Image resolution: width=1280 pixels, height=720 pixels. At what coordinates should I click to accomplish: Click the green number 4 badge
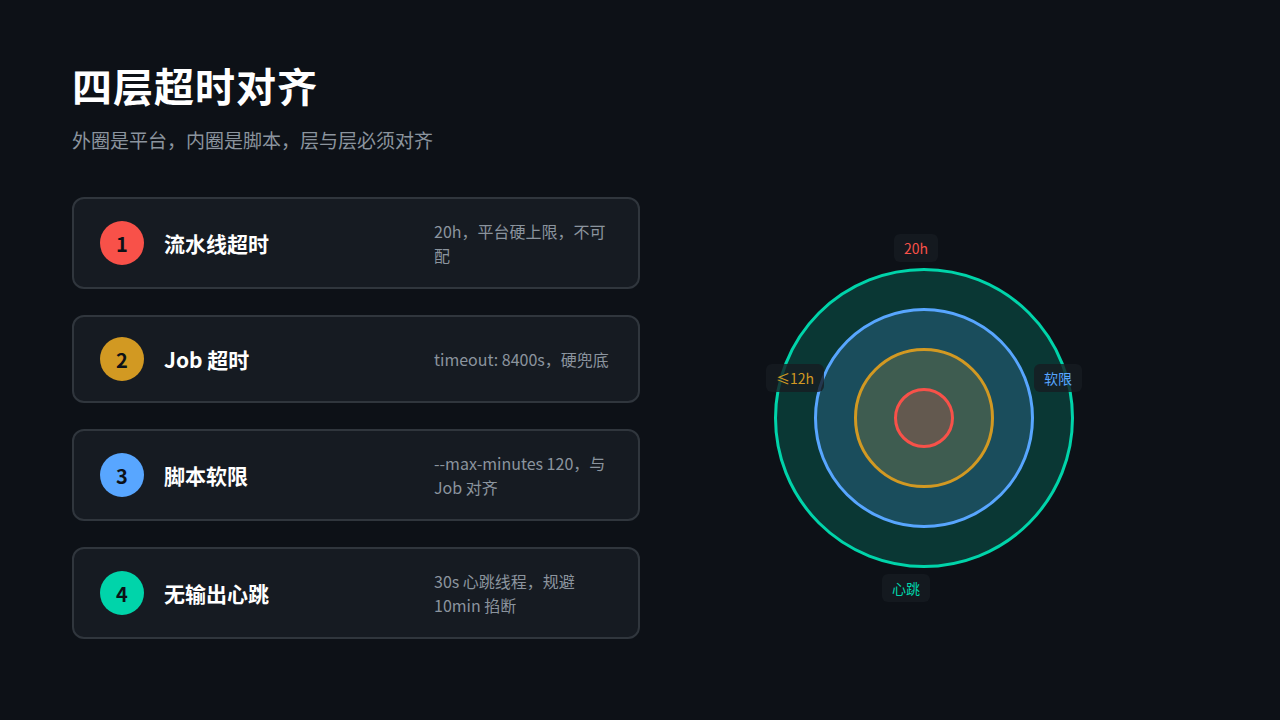click(x=122, y=593)
